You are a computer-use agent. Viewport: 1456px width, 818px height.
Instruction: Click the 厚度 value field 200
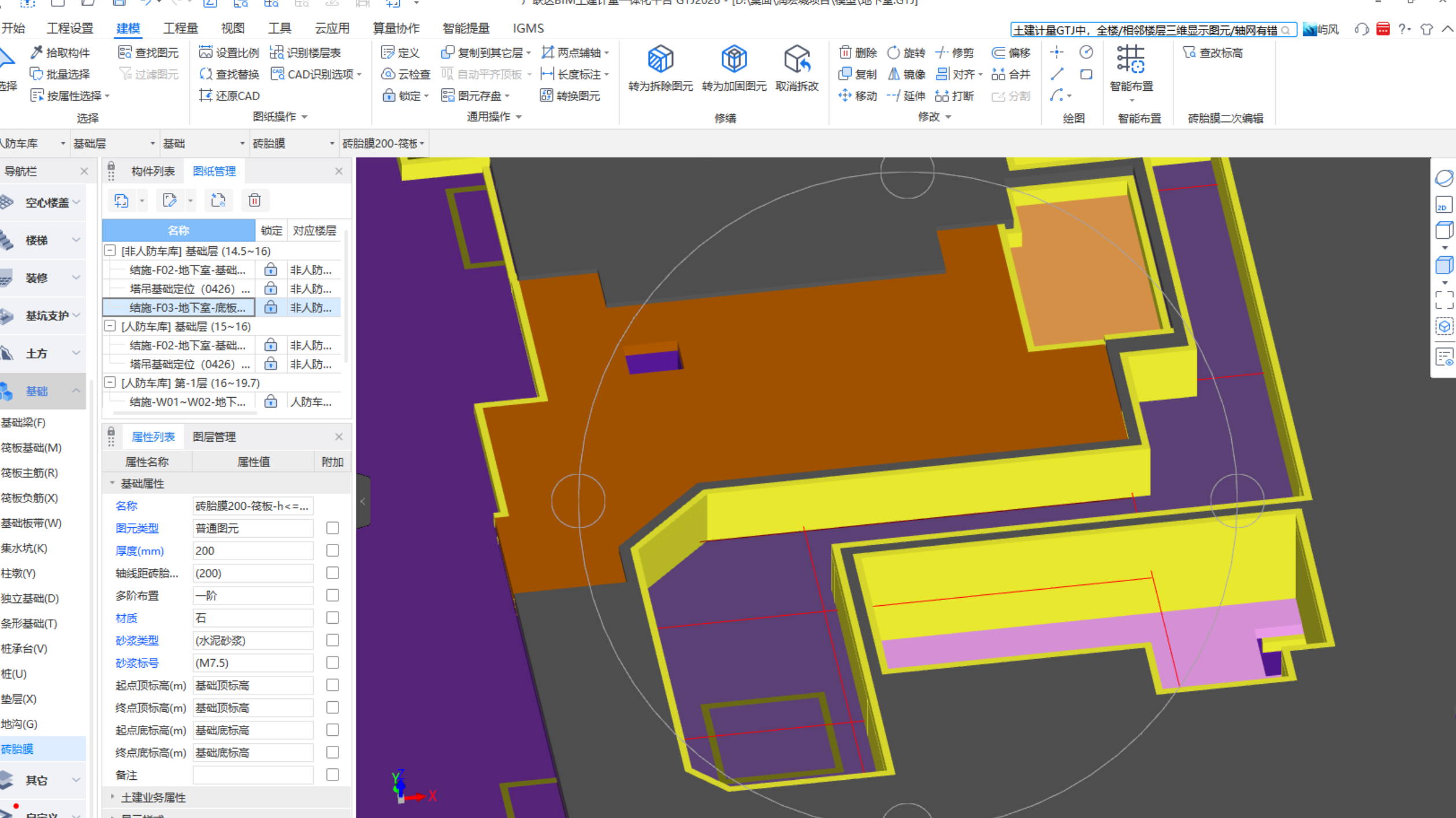click(252, 550)
